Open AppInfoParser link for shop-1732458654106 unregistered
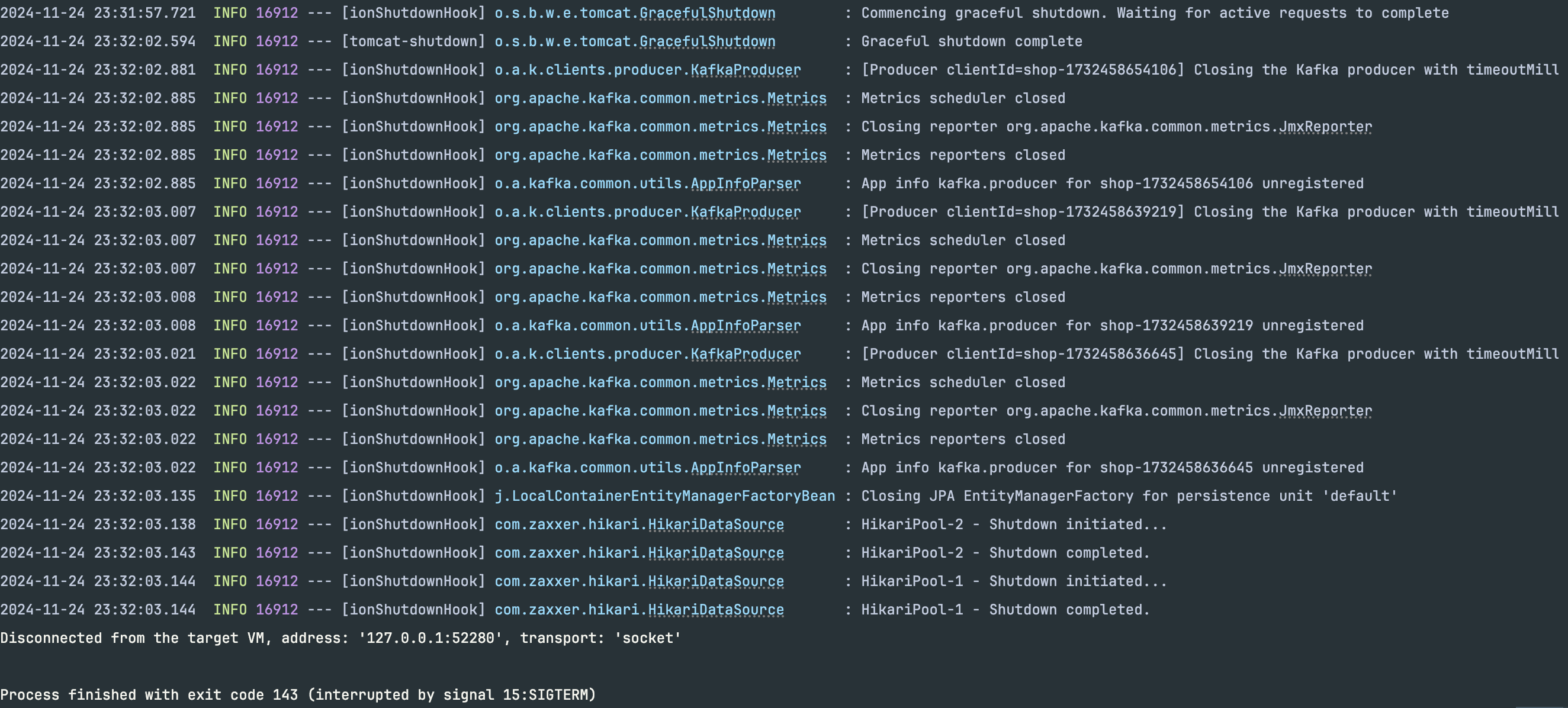The image size is (1568, 708). [x=745, y=184]
